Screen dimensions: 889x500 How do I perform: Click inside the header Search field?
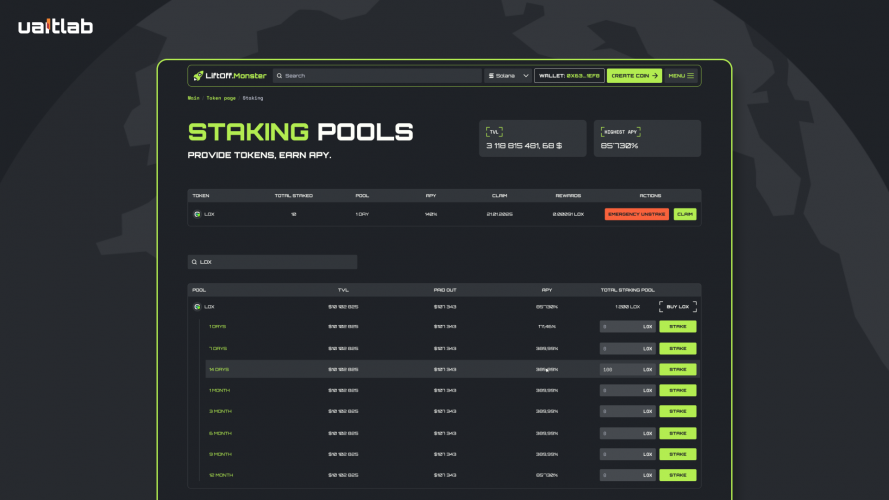click(377, 75)
